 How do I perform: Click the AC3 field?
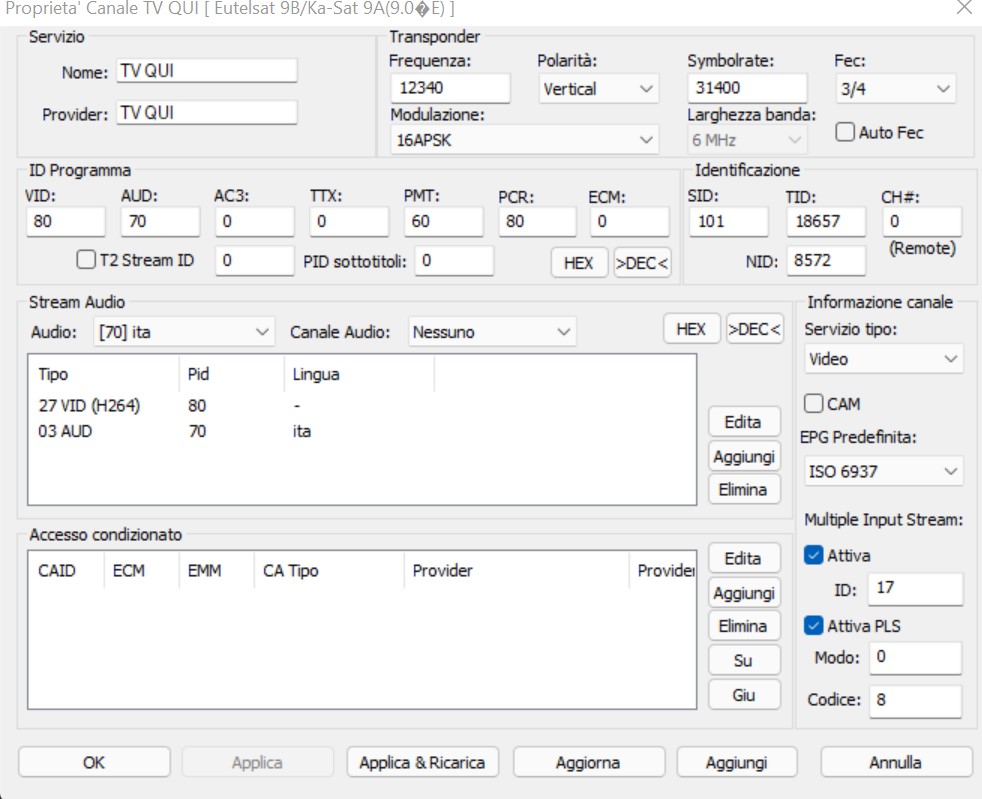(x=255, y=222)
